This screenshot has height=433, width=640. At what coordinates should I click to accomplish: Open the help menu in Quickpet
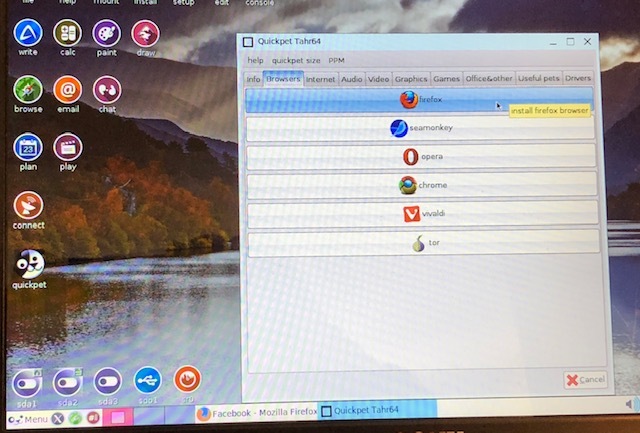255,60
